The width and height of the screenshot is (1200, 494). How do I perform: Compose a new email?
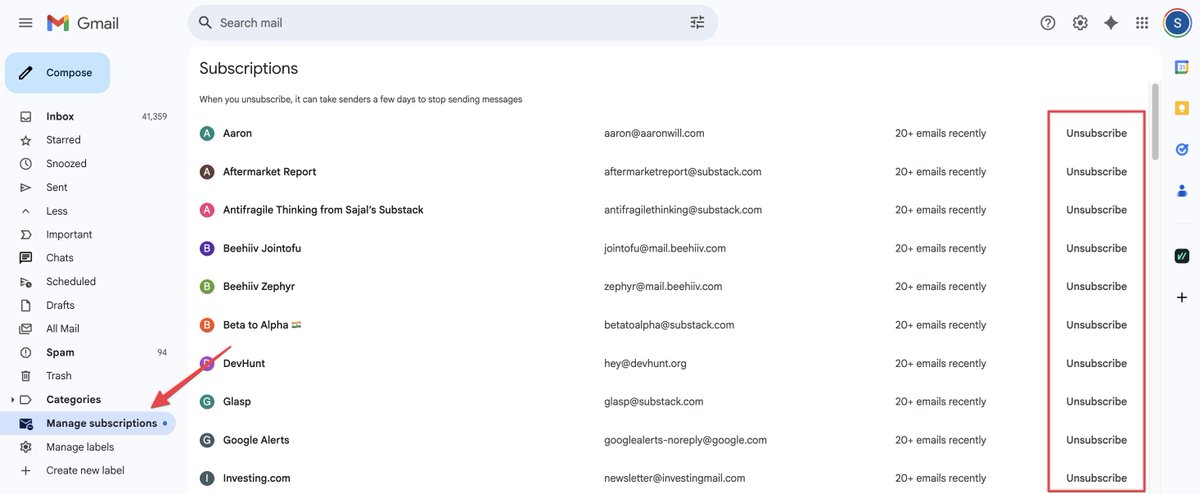pyautogui.click(x=58, y=73)
